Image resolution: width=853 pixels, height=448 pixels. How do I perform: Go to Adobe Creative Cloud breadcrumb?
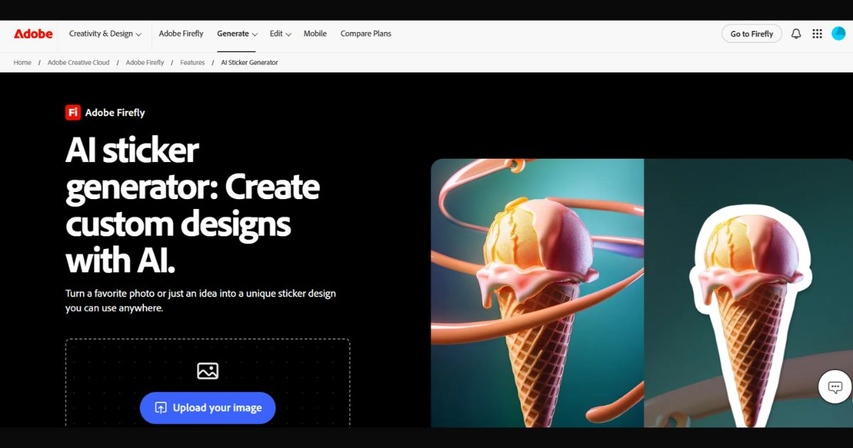(78, 63)
